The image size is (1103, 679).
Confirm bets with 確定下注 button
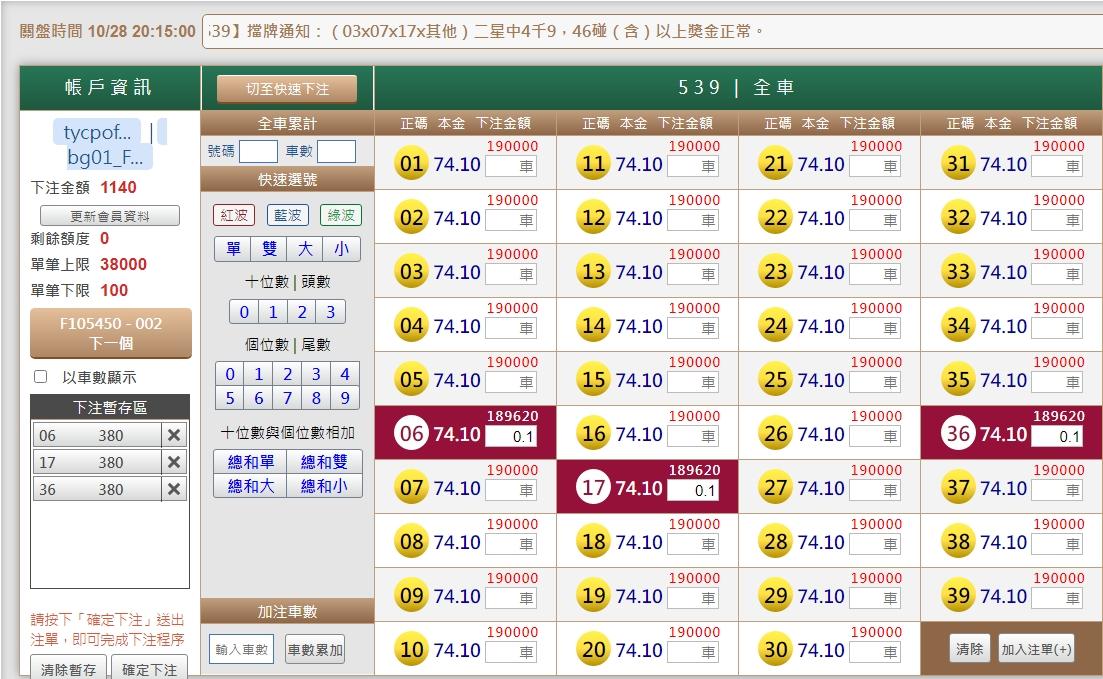pos(149,668)
